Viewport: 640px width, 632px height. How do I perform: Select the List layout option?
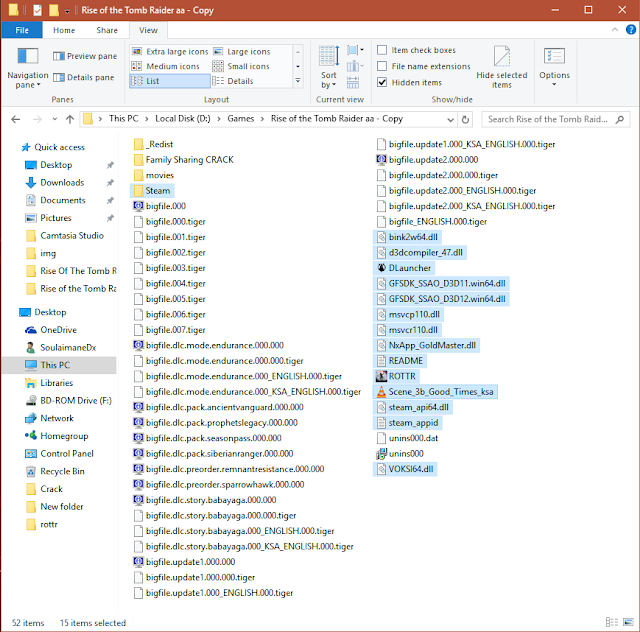coord(170,81)
